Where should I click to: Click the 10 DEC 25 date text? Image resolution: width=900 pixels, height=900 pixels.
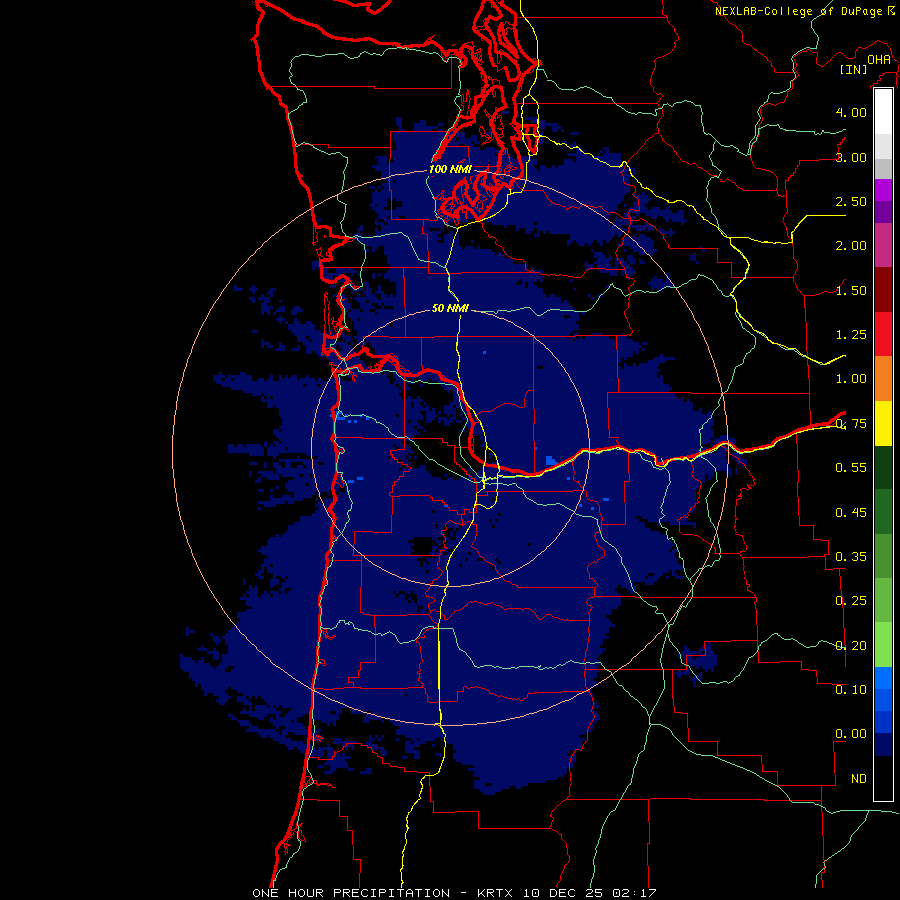tap(565, 893)
